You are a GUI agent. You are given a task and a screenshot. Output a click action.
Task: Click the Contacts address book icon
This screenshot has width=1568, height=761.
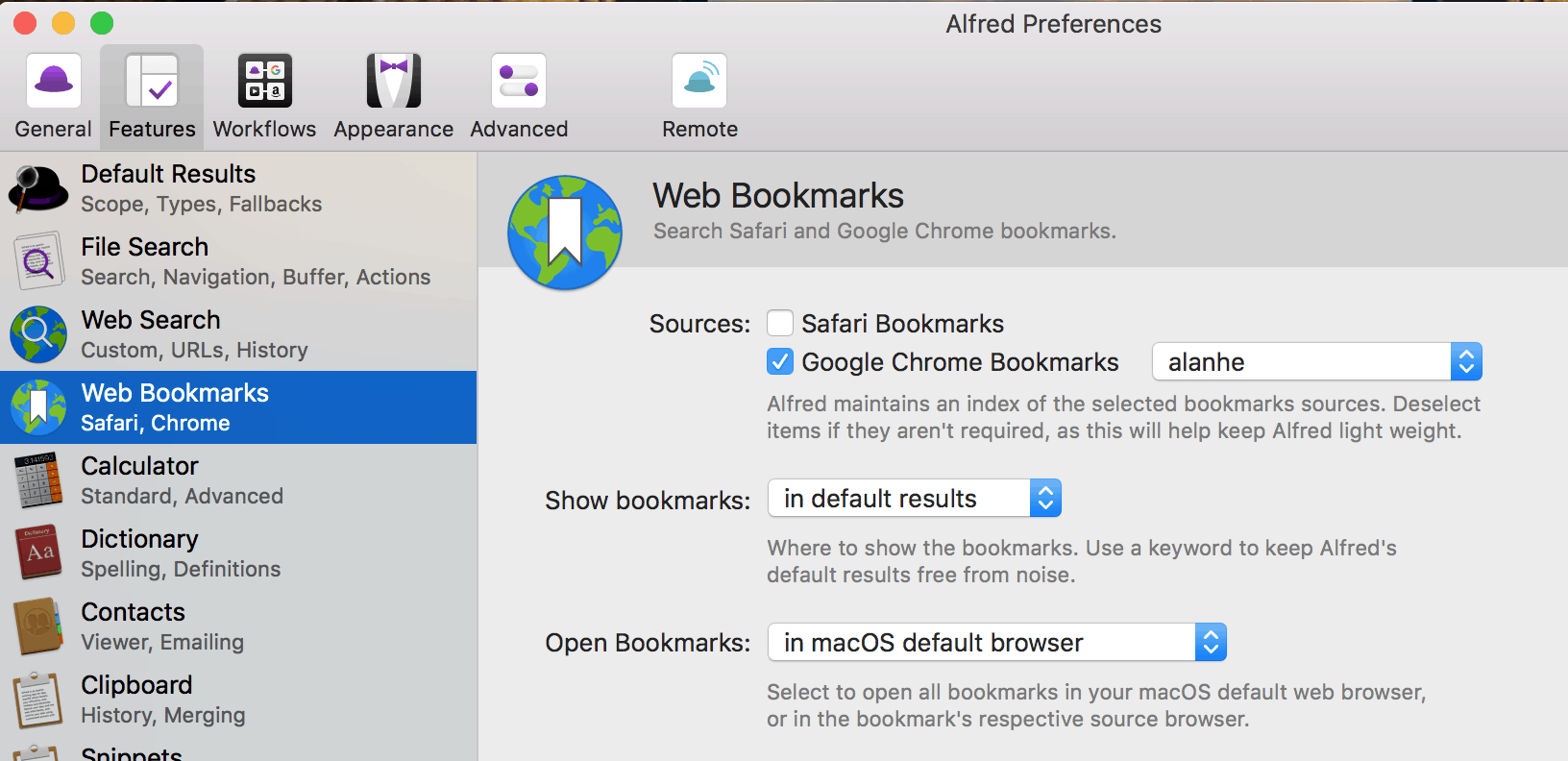click(x=38, y=626)
